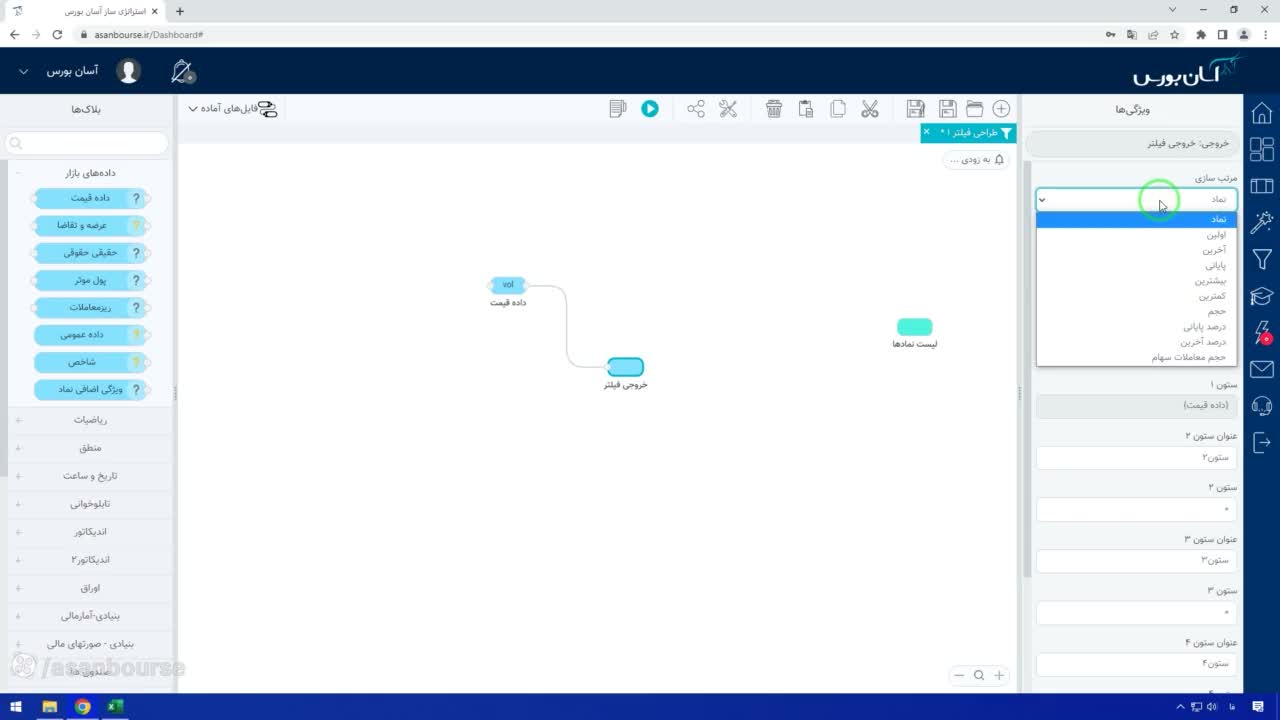Click the 'خروجی فیلتر' node on the canvas
Viewport: 1280px width, 720px height.
[625, 367]
